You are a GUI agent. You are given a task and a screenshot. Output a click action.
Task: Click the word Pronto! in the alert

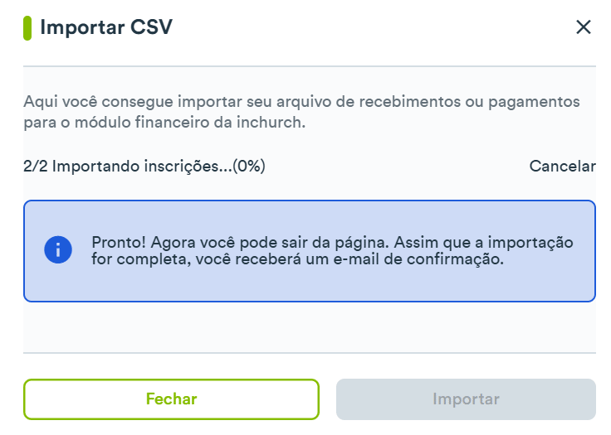(118, 242)
